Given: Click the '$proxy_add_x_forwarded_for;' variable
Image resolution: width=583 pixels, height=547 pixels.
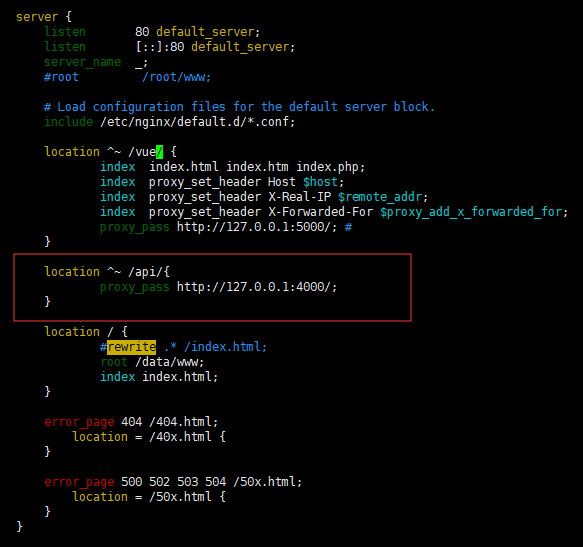Looking at the screenshot, I should click(x=474, y=212).
